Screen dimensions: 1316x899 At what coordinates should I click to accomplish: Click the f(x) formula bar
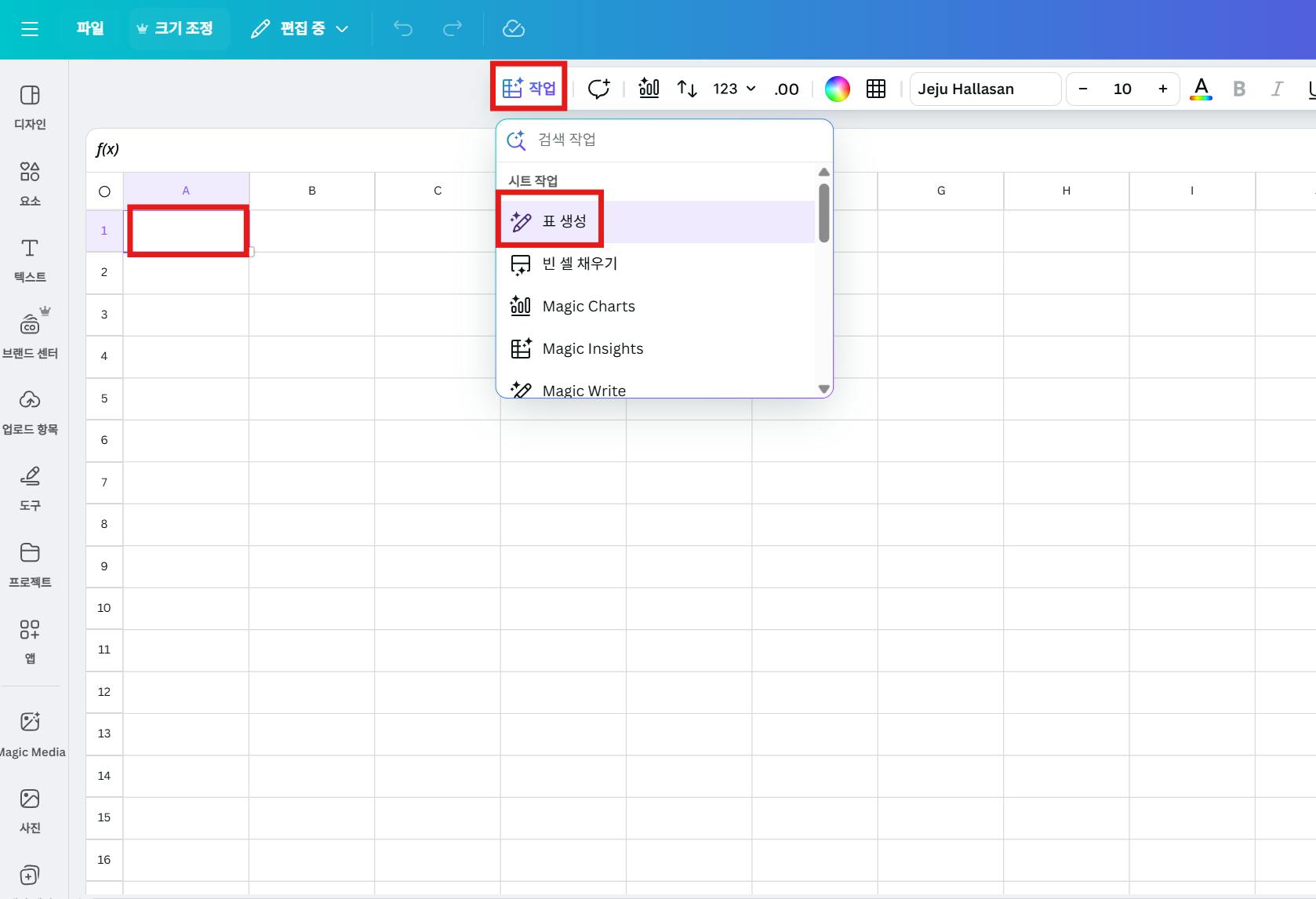pyautogui.click(x=701, y=150)
